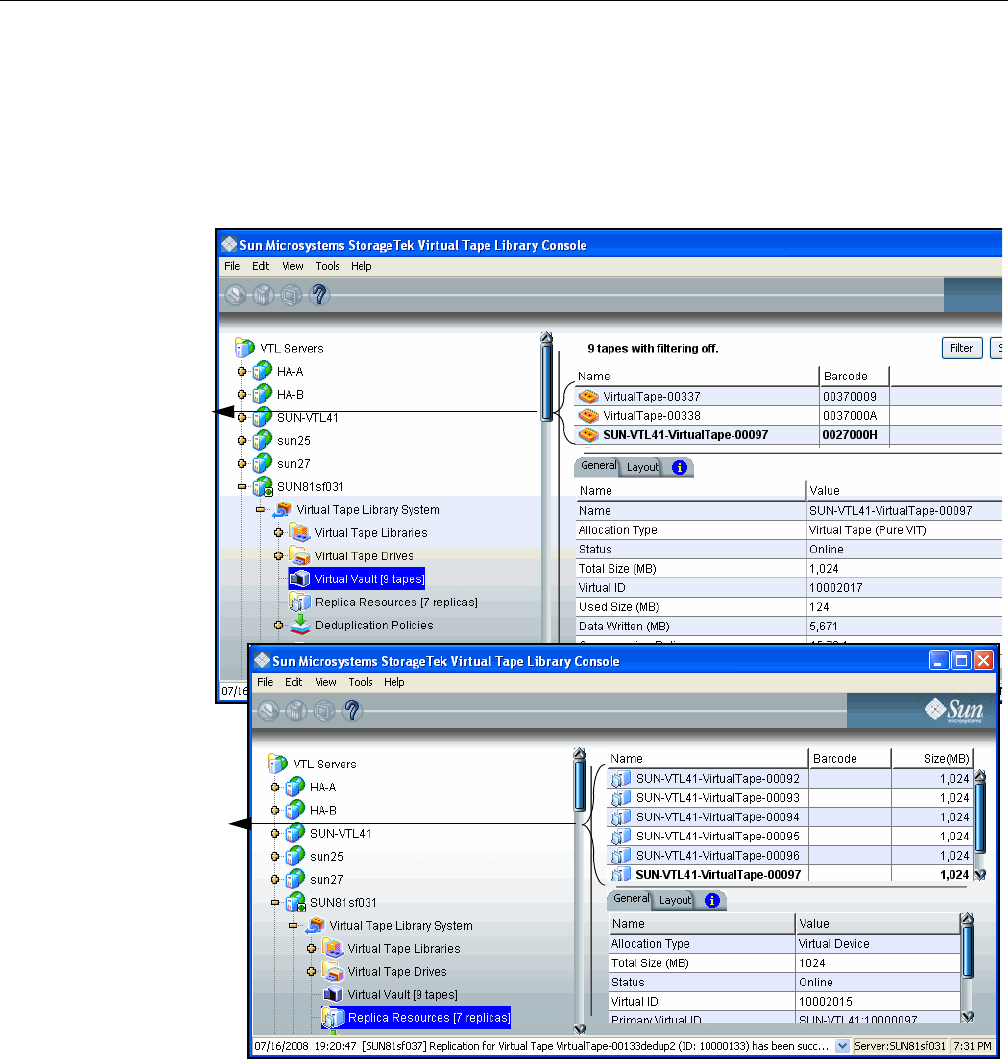
Task: Click the third toolbar icon in front window
Action: tap(324, 711)
